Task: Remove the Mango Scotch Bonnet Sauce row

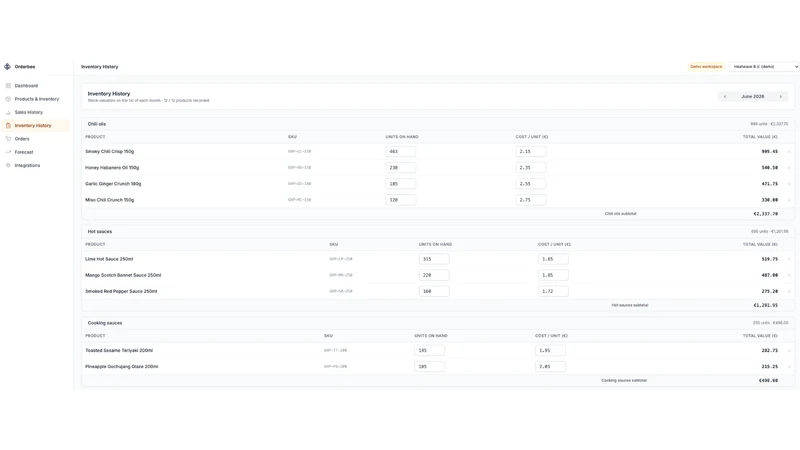Action: click(x=789, y=275)
